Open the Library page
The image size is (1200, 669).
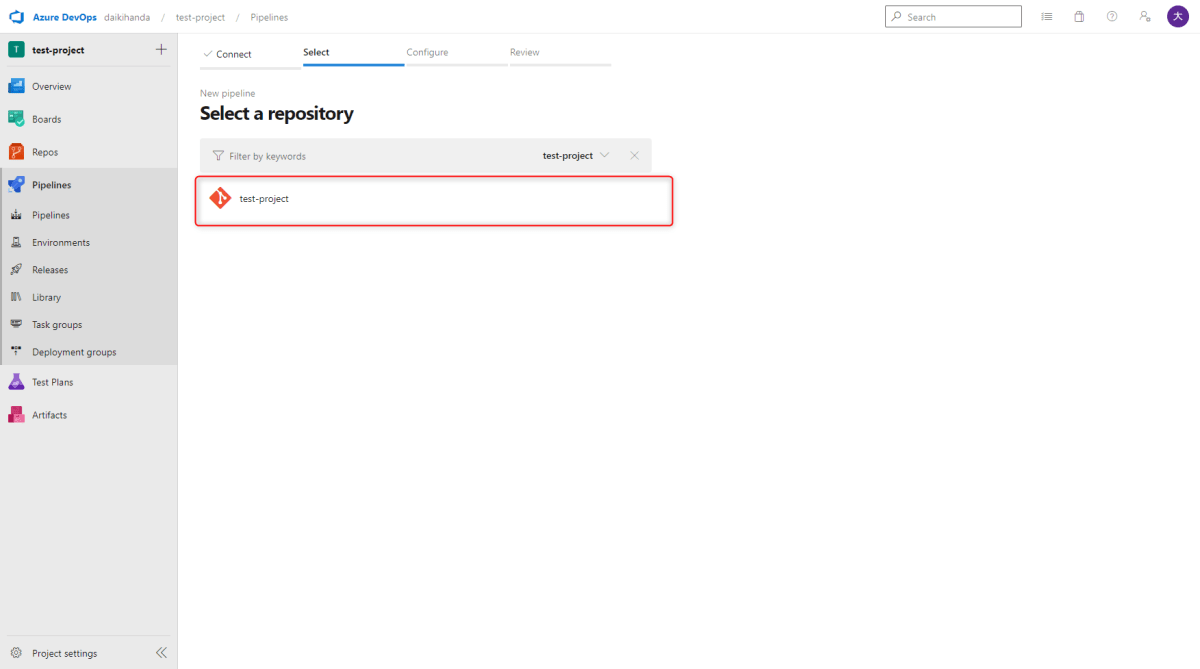tap(89, 297)
